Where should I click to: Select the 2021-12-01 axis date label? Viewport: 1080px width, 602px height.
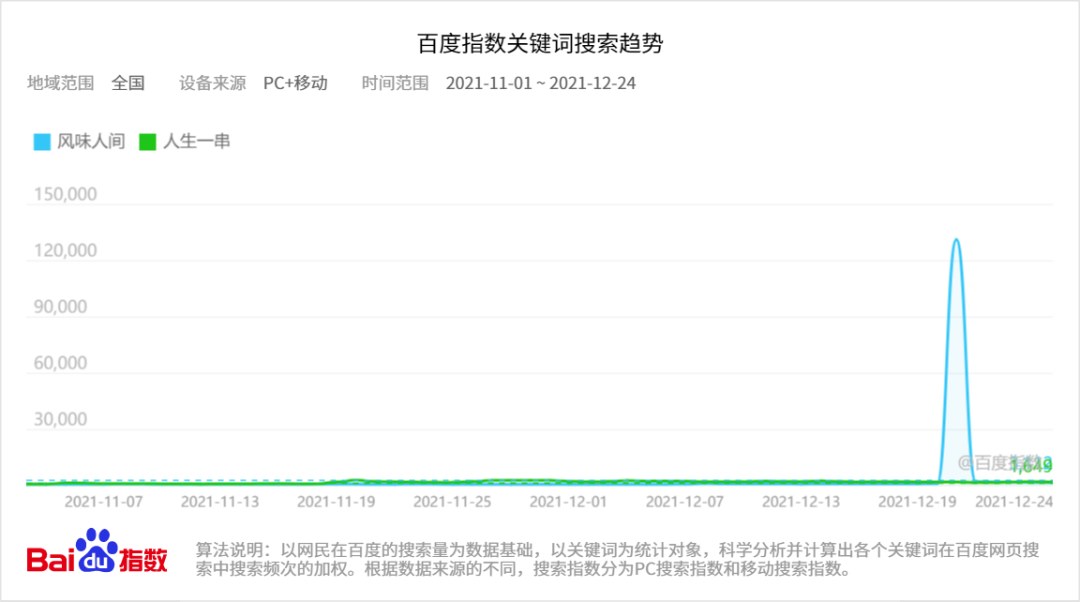point(568,502)
